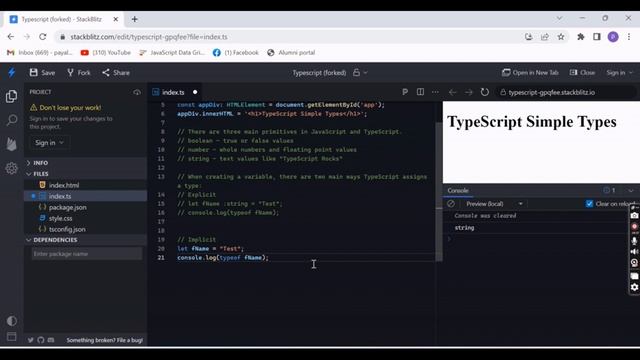The image size is (640, 360).
Task: Open the chat icon in footer
Action: [x=51, y=340]
